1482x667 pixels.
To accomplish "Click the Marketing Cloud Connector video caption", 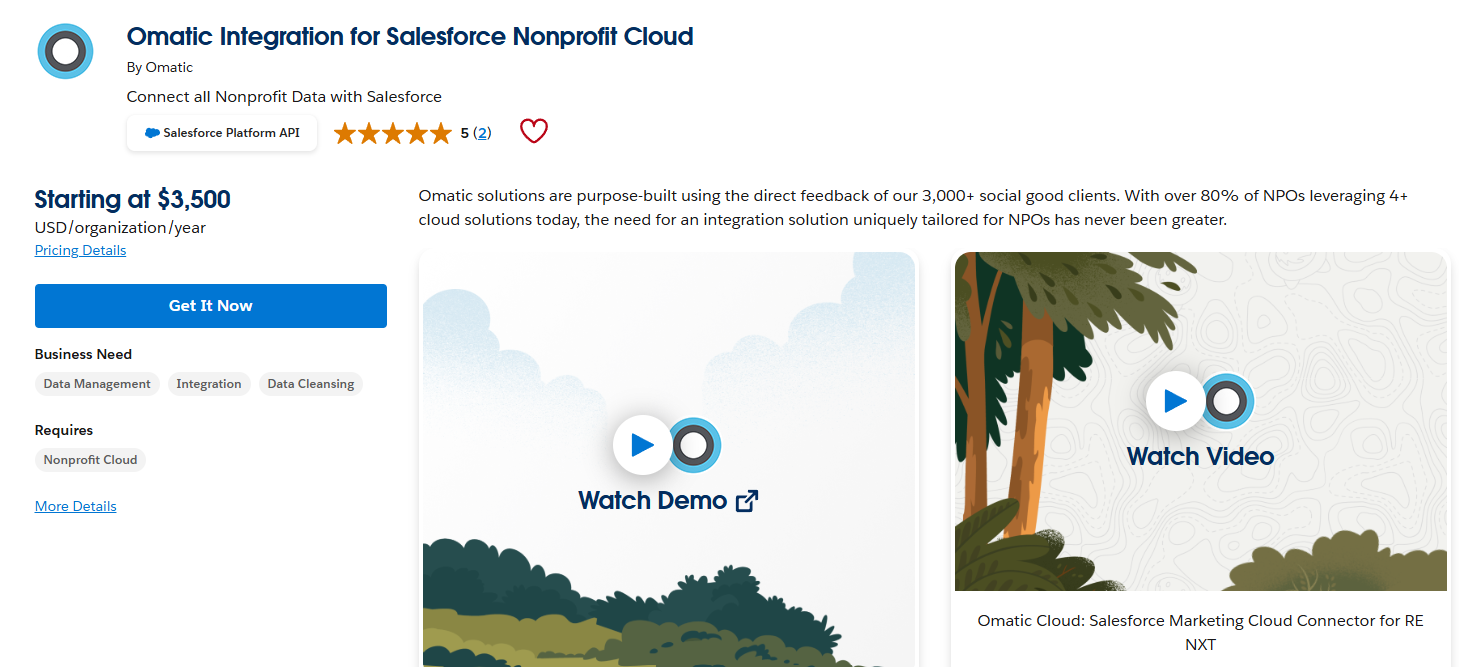I will click(x=1200, y=632).
